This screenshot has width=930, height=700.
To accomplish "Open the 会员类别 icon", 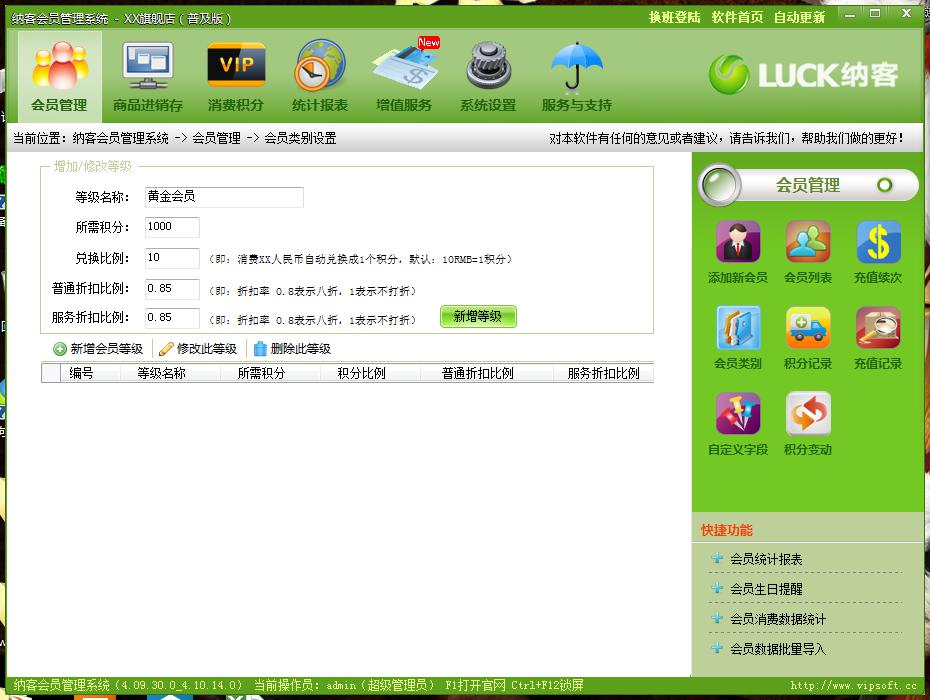I will pyautogui.click(x=737, y=329).
